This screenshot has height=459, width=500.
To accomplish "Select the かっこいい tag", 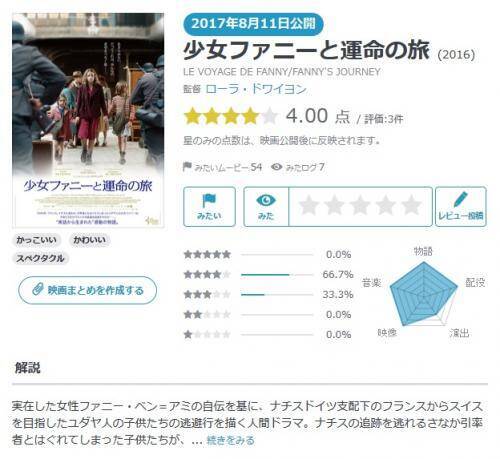I will click(36, 240).
